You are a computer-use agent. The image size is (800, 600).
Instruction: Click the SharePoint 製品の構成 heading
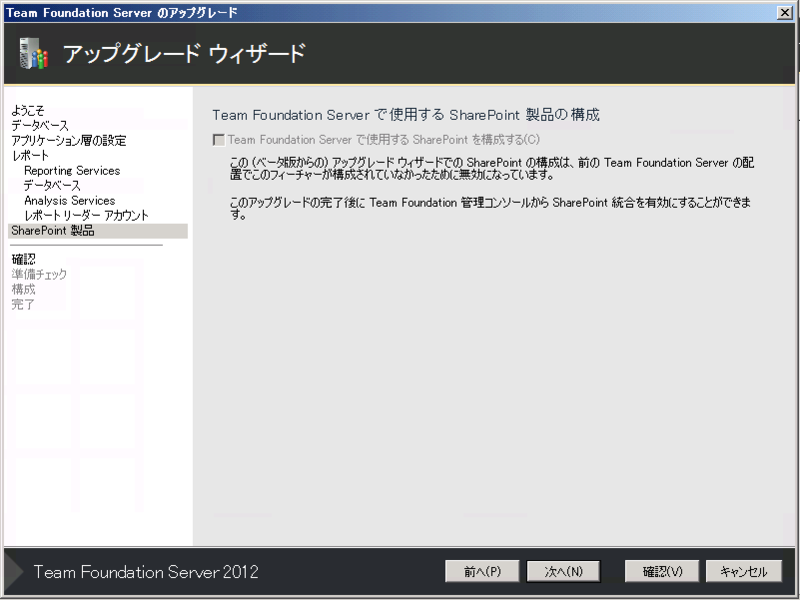406,115
